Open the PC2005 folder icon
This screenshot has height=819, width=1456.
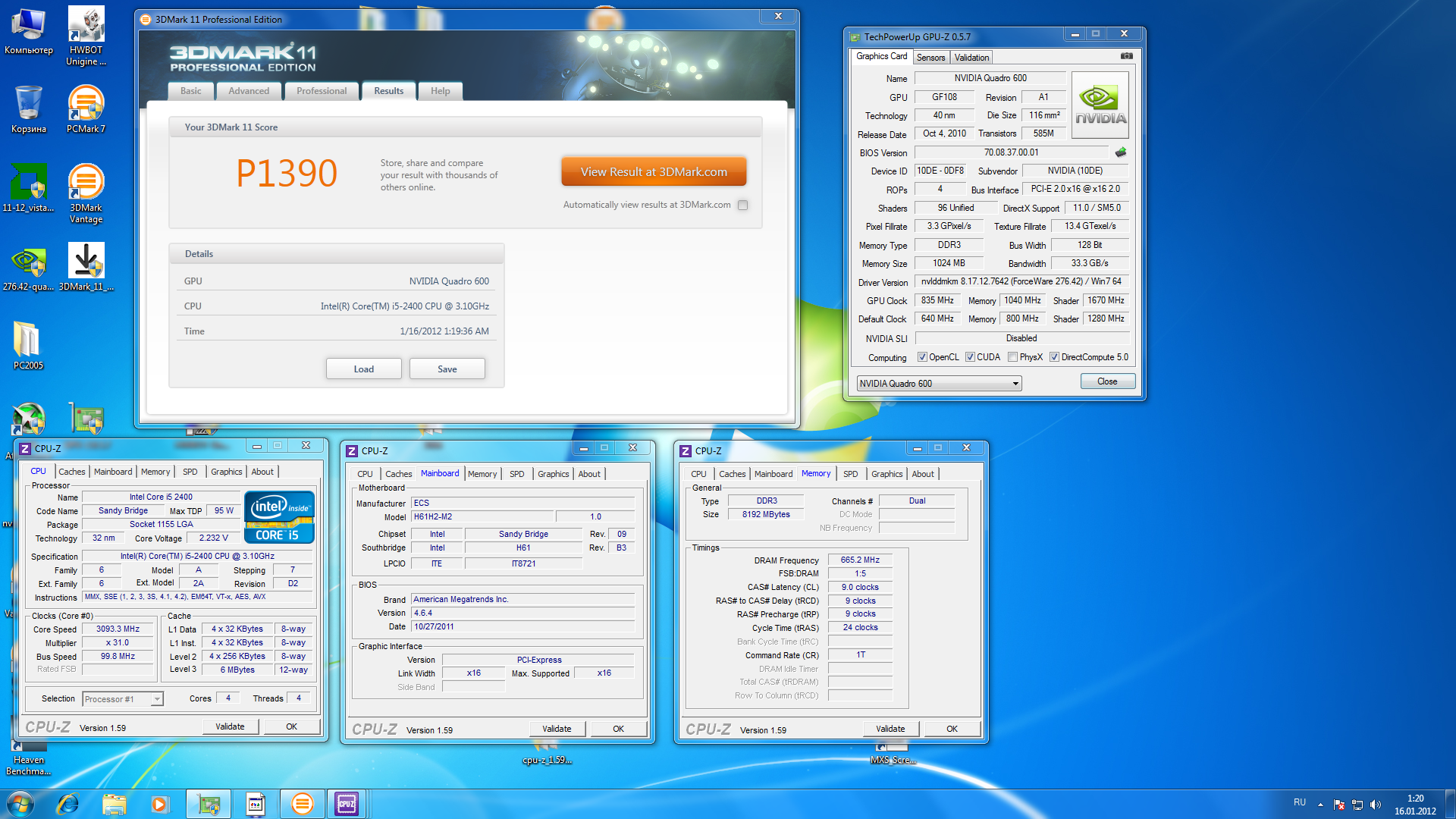28,345
